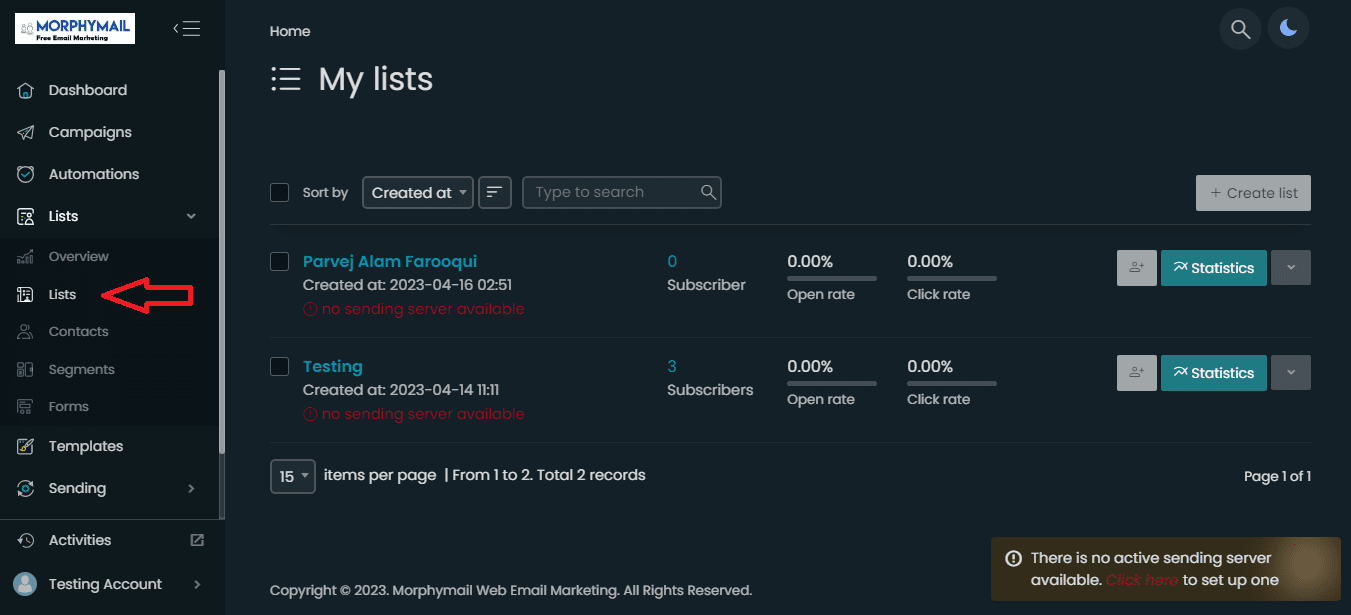Screen dimensions: 1351x615
Task: Check the Testing list checkbox
Action: [280, 367]
